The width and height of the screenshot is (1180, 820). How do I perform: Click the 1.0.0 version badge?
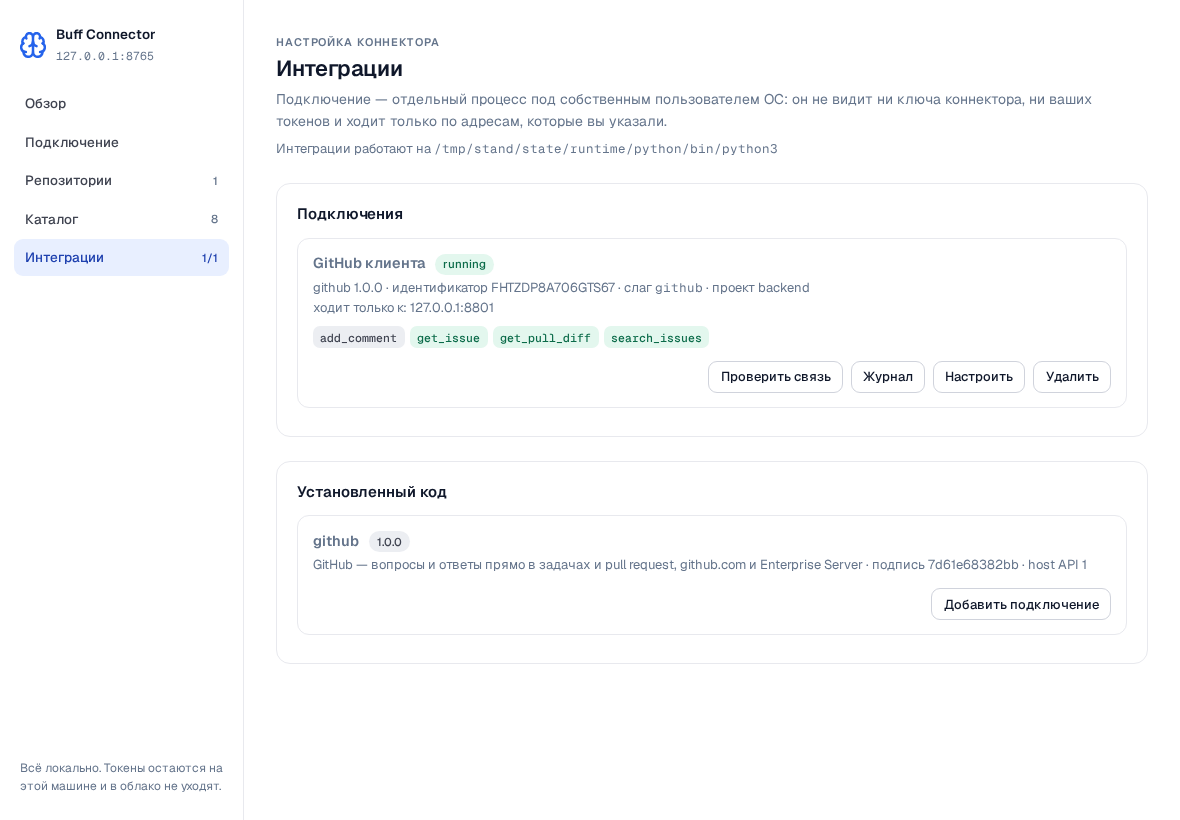pyautogui.click(x=389, y=542)
